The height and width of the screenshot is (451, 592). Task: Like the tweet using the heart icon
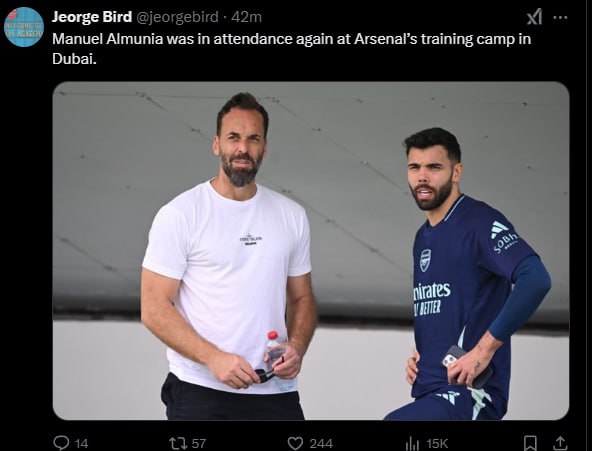(295, 443)
